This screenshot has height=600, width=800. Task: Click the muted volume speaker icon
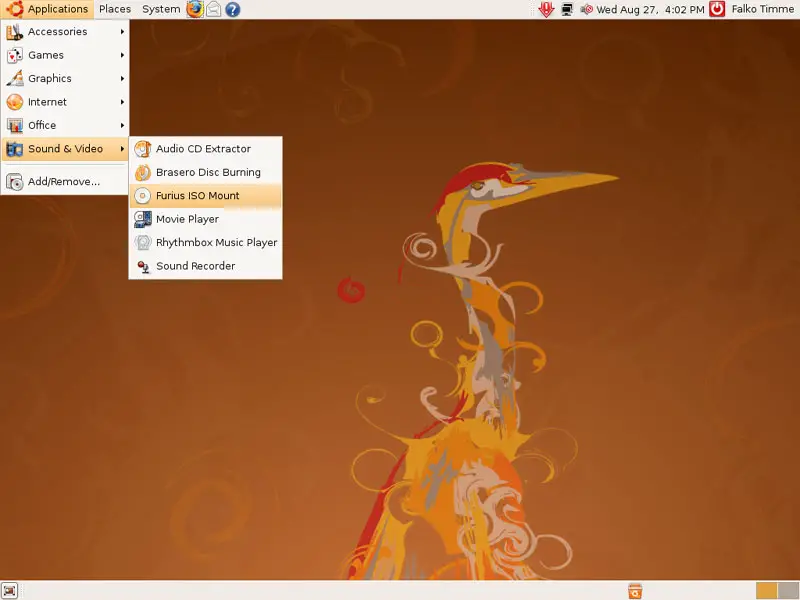(586, 9)
